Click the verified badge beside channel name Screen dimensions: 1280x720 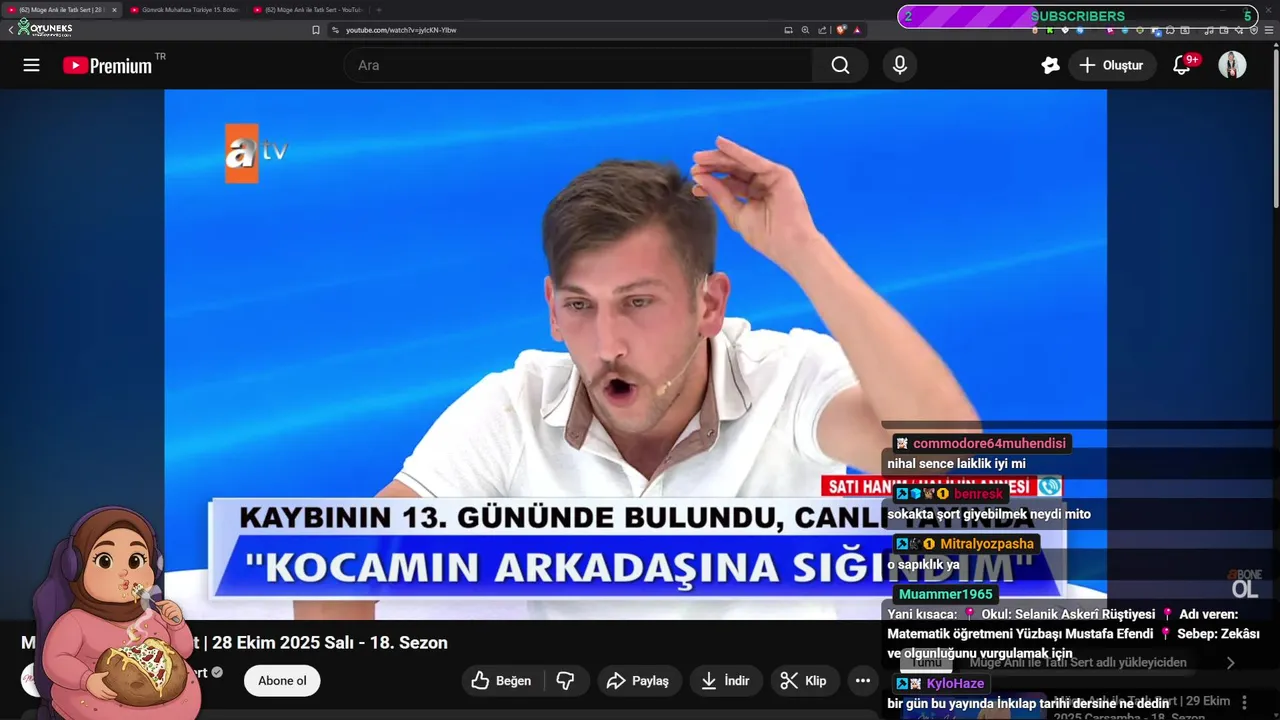click(x=217, y=673)
